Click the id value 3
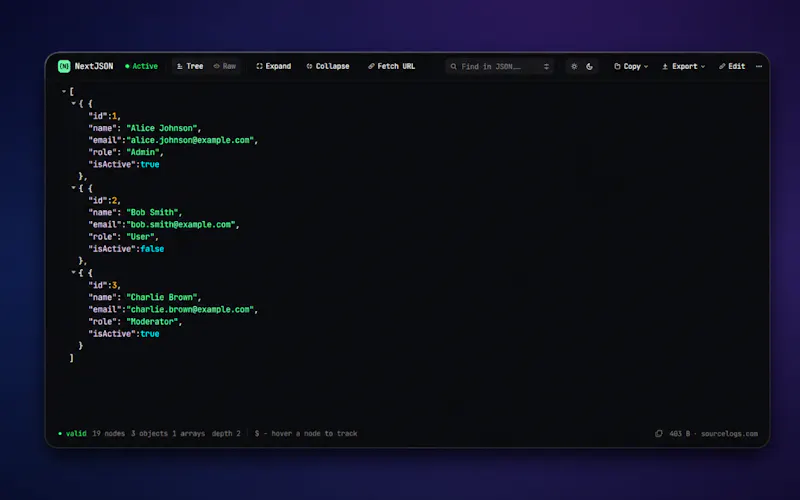The width and height of the screenshot is (800, 500). (115, 285)
